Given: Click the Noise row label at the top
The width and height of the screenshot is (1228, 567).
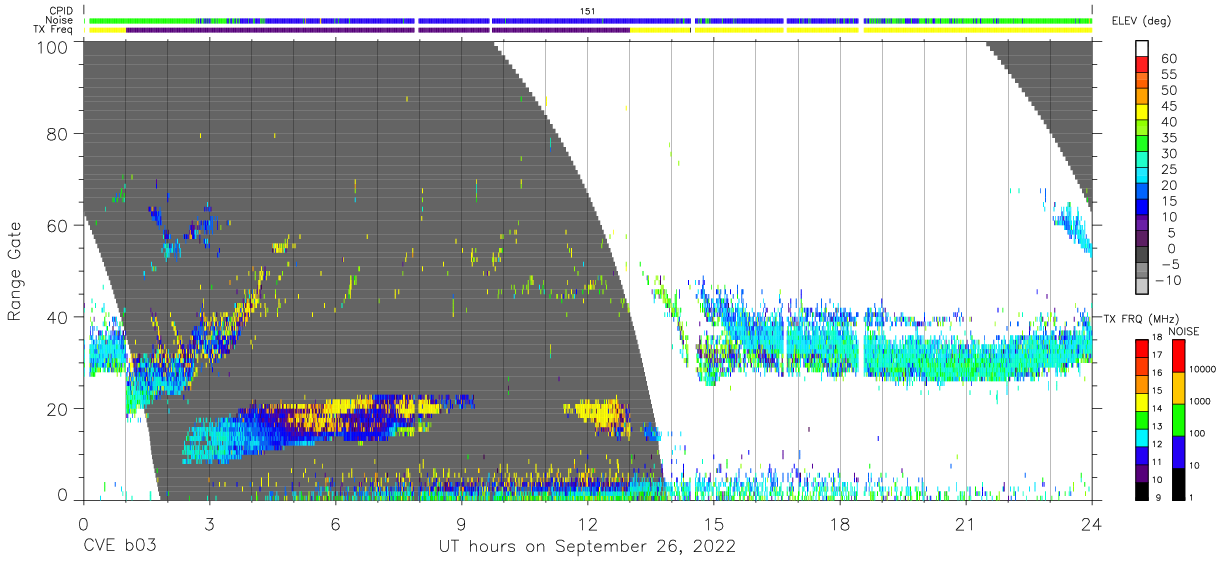Looking at the screenshot, I should (x=61, y=20).
